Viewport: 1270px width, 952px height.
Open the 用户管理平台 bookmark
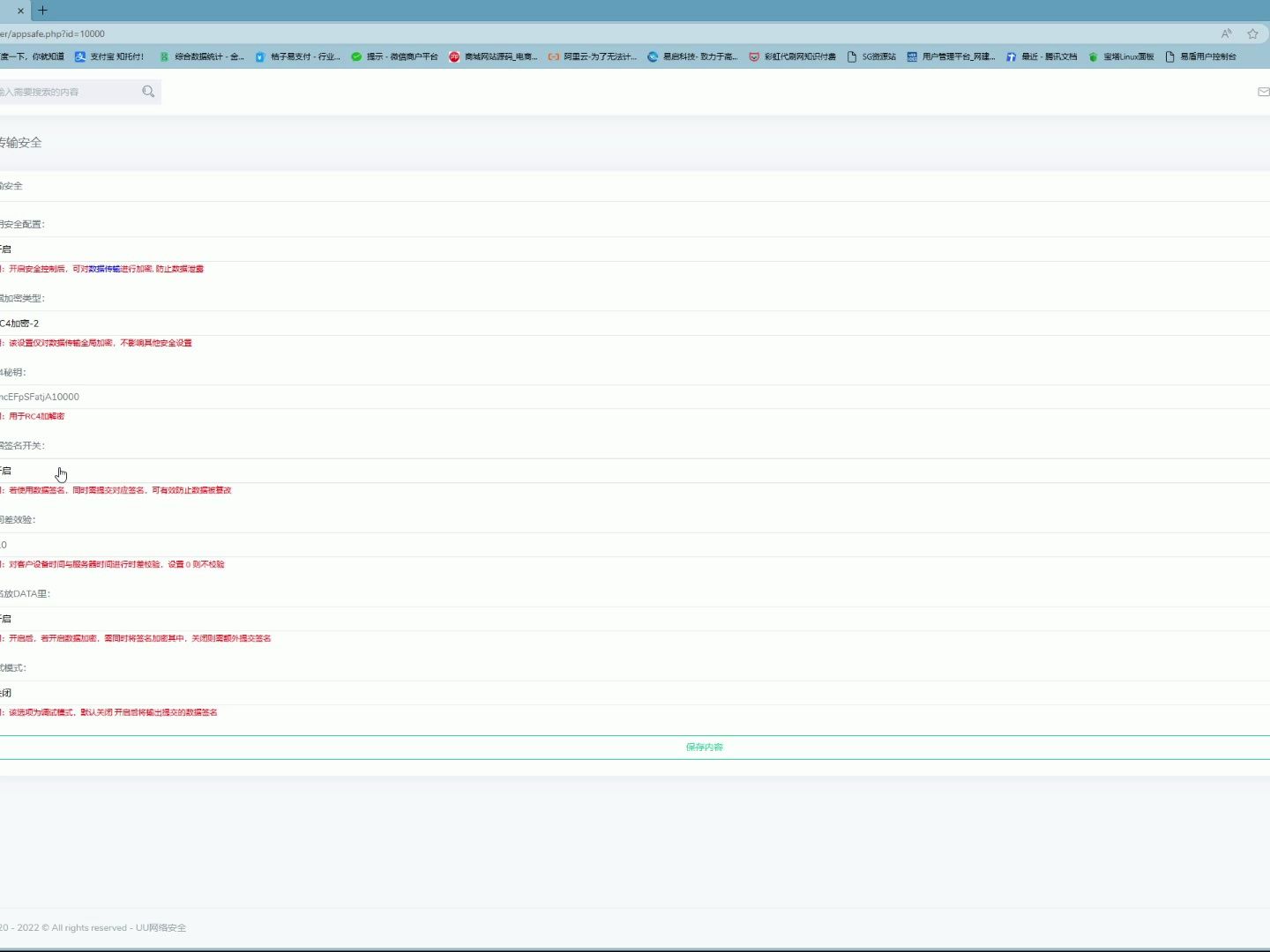(x=951, y=56)
